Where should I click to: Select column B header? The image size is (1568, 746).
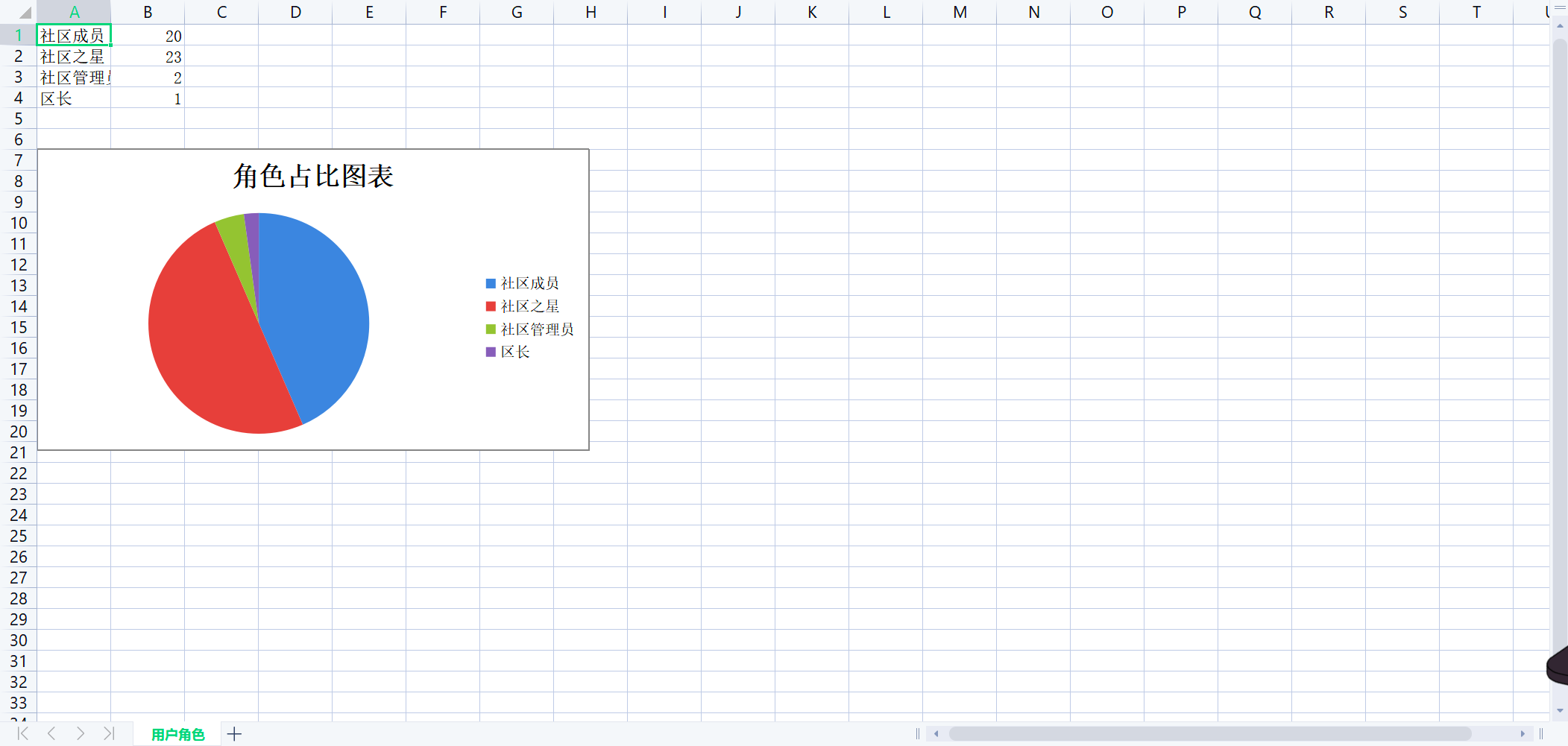[x=148, y=12]
